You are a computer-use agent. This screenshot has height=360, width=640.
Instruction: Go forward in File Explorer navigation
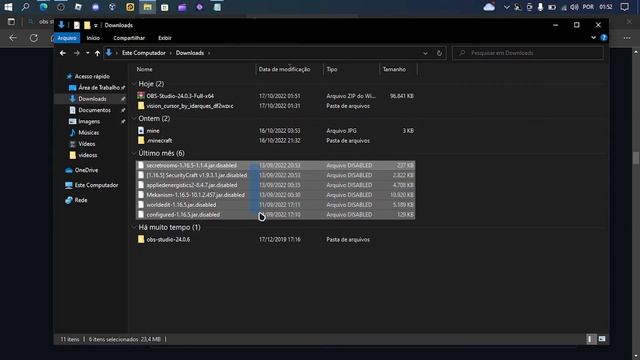click(x=76, y=53)
